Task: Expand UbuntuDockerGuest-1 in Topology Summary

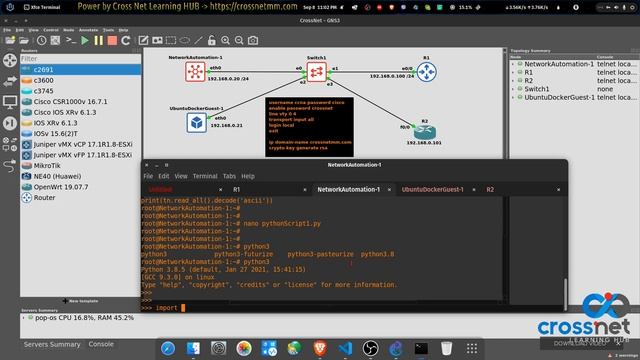Action: (513, 98)
